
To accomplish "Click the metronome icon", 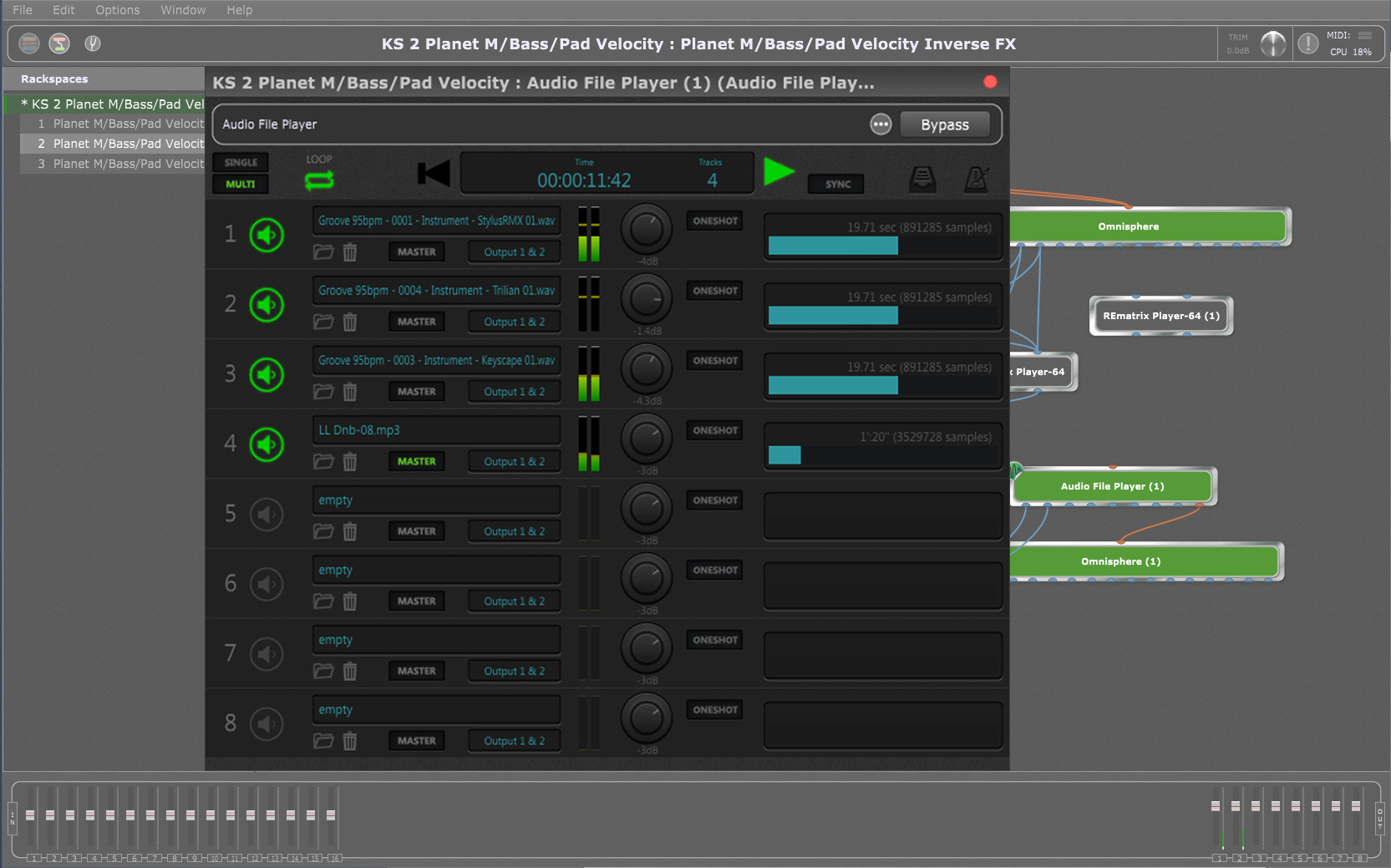I will coord(976,177).
